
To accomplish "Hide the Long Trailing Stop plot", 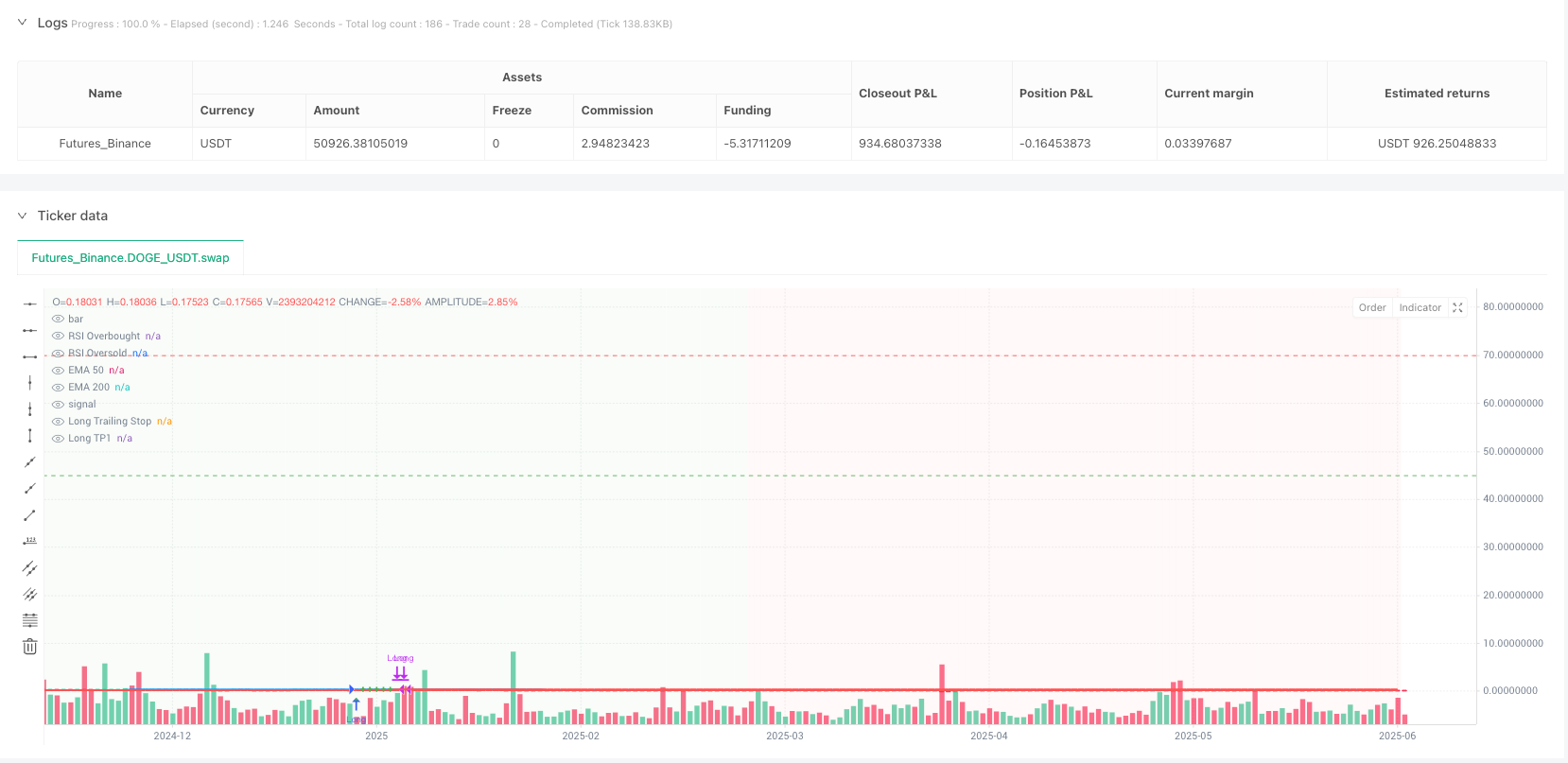I will tap(58, 422).
